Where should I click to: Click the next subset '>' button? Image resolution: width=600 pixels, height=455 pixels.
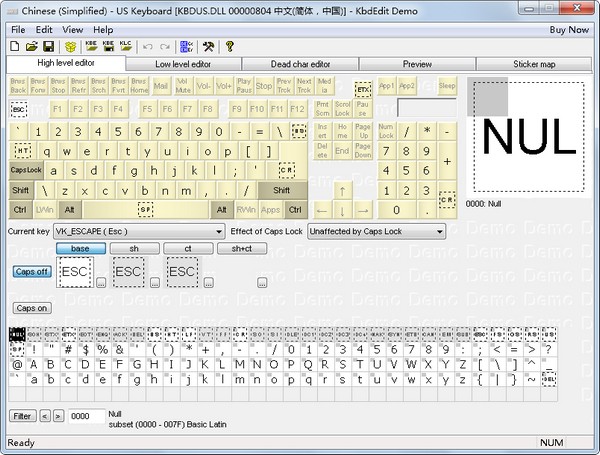coord(58,416)
